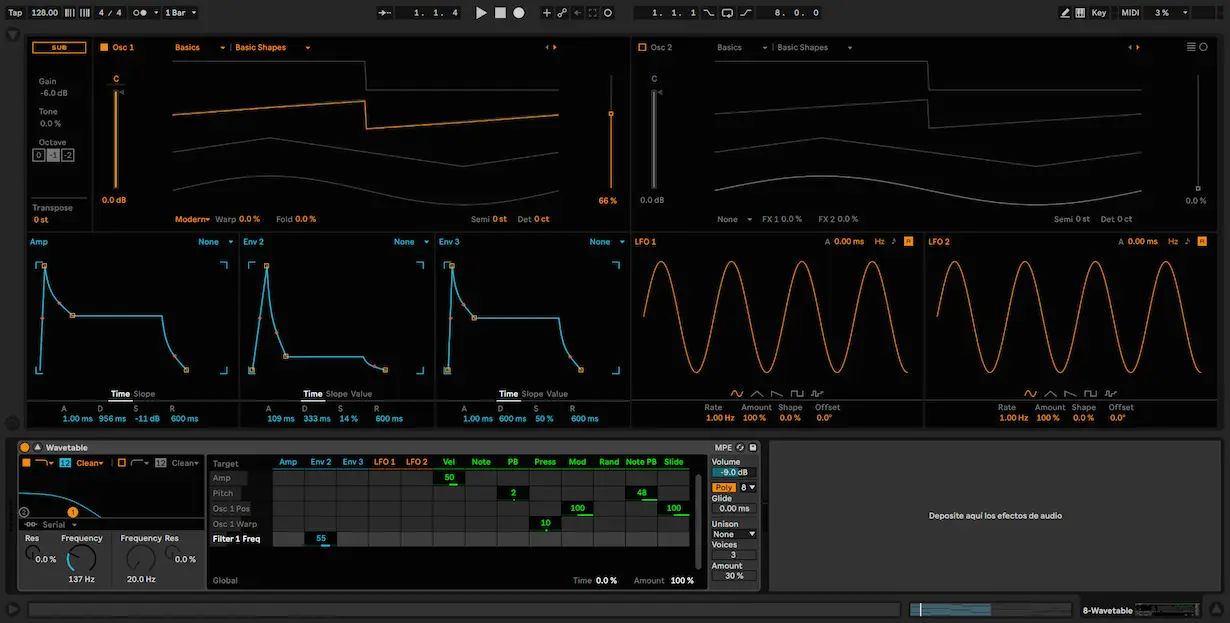Open the Osc 1 Modern effect mode dropdown
This screenshot has height=623, width=1230.
[192, 219]
